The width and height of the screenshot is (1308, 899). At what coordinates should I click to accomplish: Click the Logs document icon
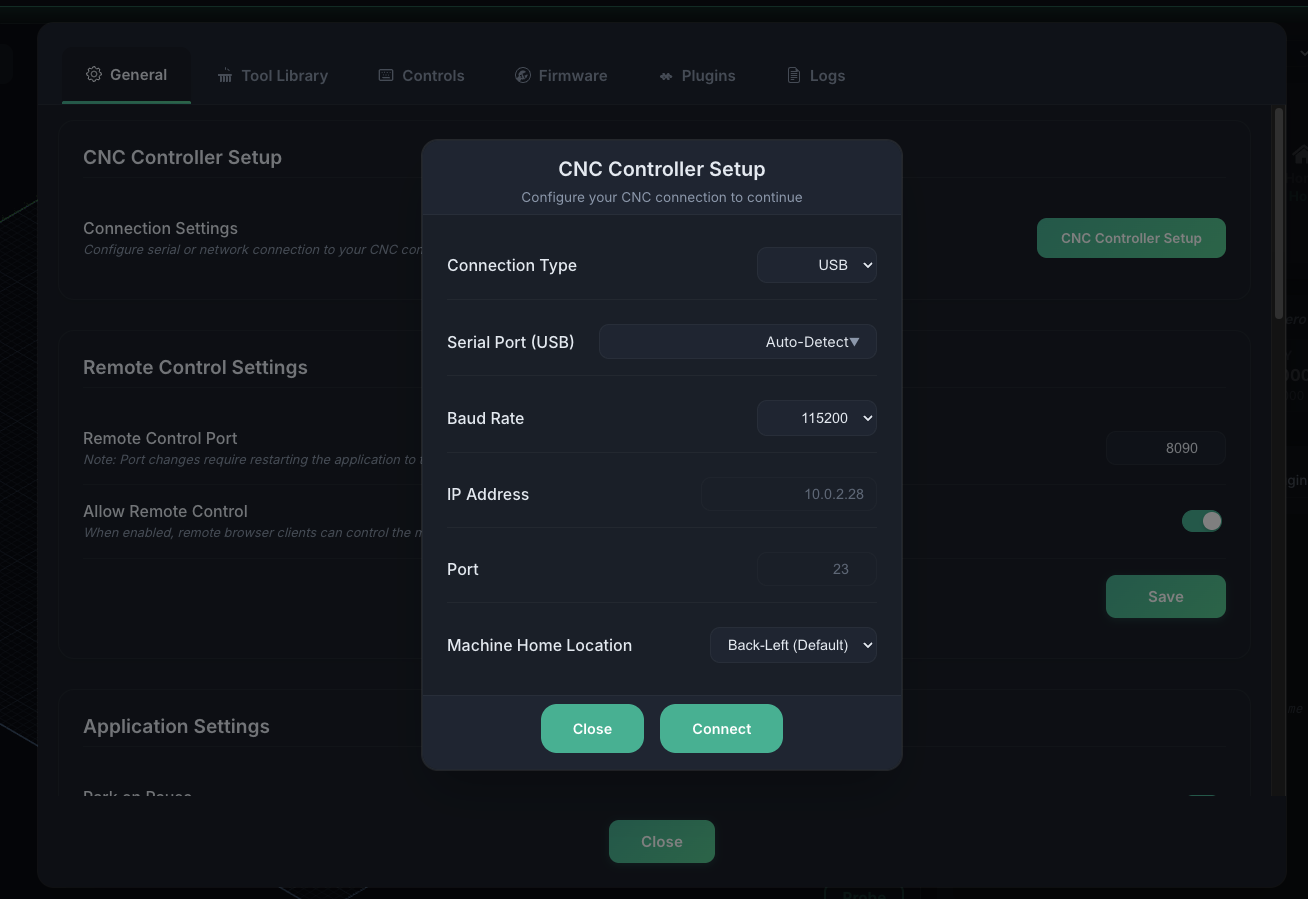[794, 75]
